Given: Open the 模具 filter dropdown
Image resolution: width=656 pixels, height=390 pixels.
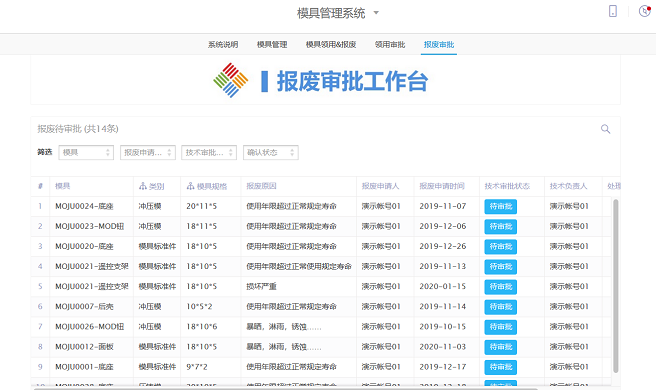Looking at the screenshot, I should (86, 153).
